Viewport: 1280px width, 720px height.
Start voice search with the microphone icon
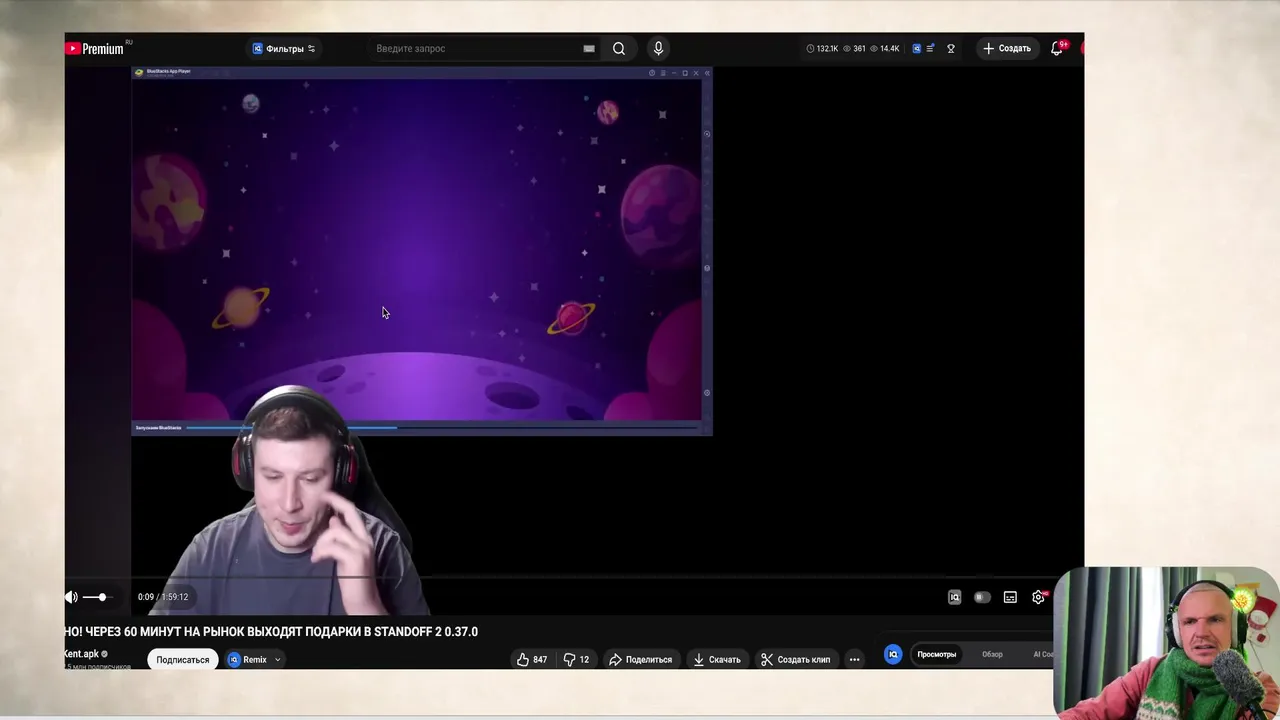(658, 48)
